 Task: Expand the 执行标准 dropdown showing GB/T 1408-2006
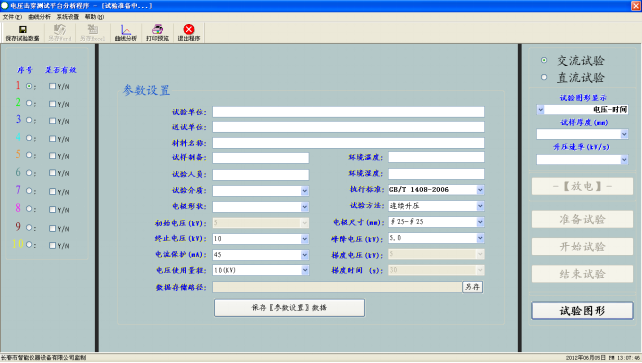coord(480,190)
